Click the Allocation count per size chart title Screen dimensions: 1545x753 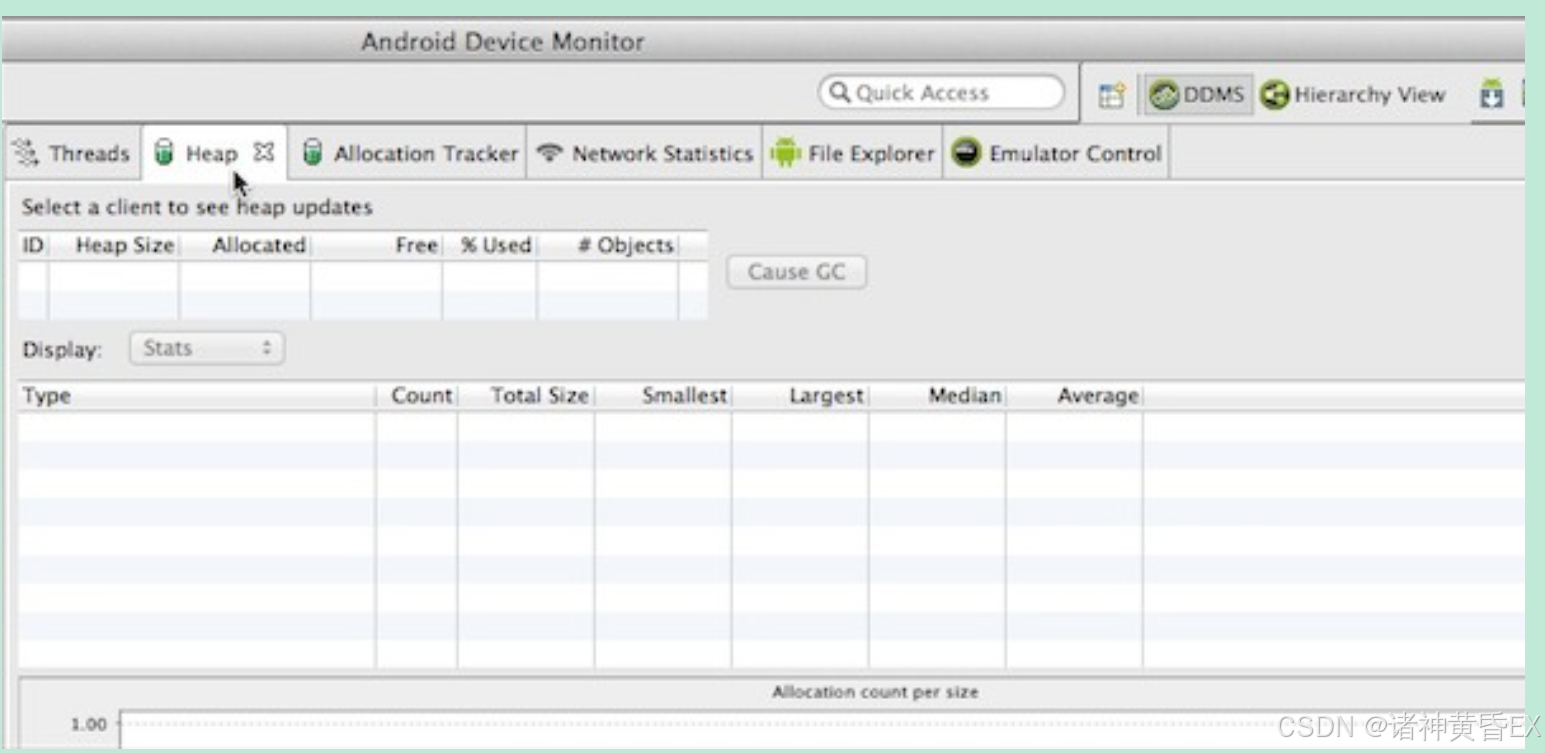click(x=875, y=692)
